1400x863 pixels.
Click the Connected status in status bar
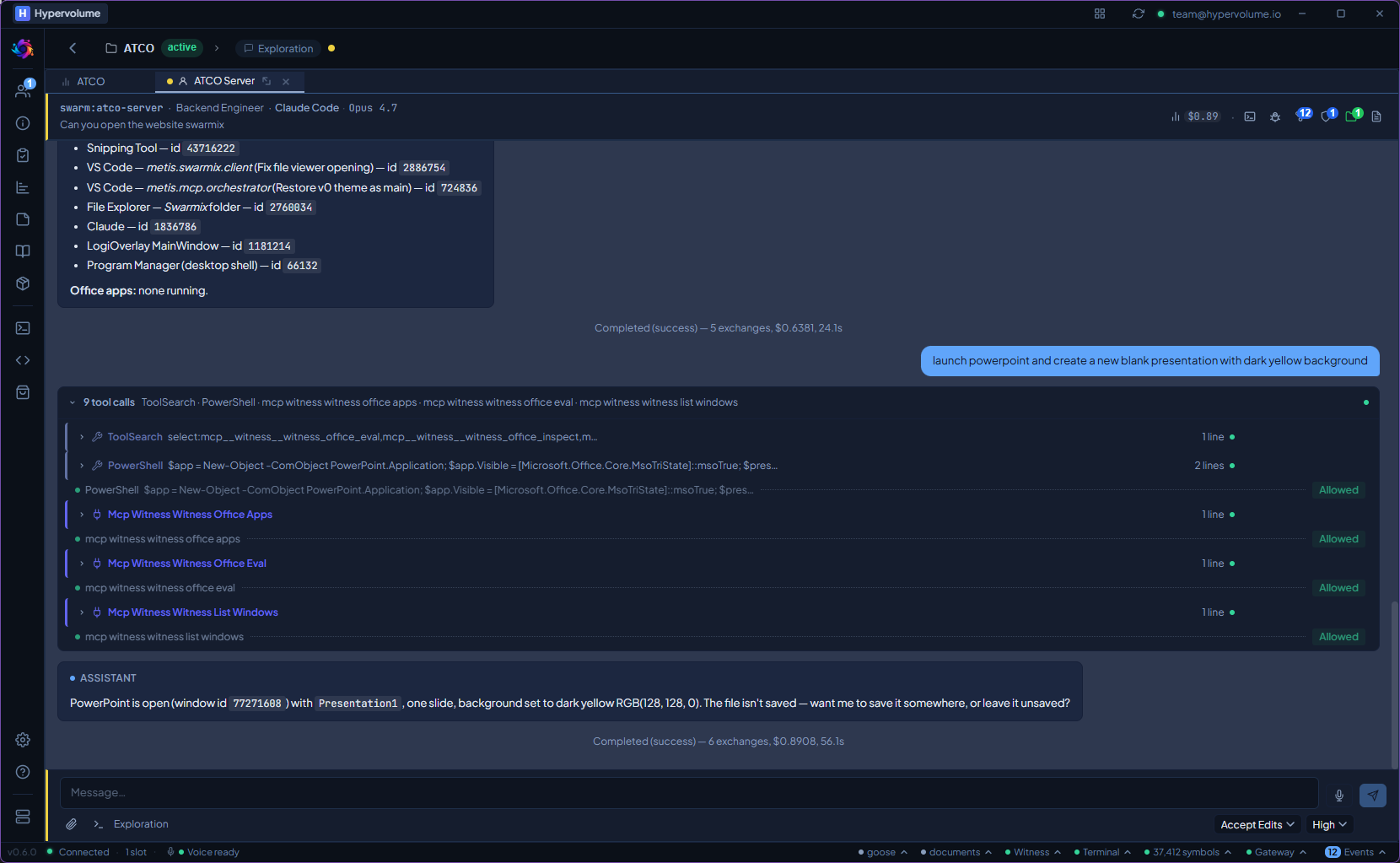(78, 852)
